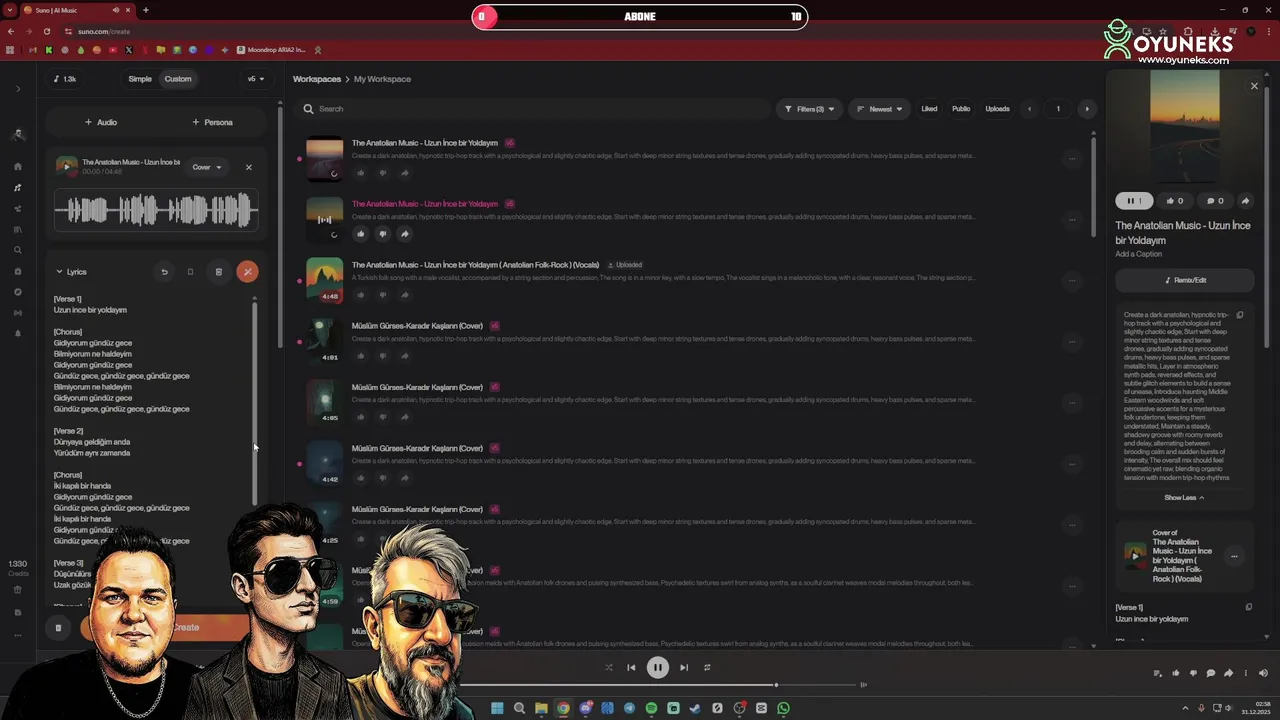This screenshot has height=720, width=1280.
Task: Open the Uploaded Anatolian Folk-Rock (Vocals) title
Action: click(475, 265)
